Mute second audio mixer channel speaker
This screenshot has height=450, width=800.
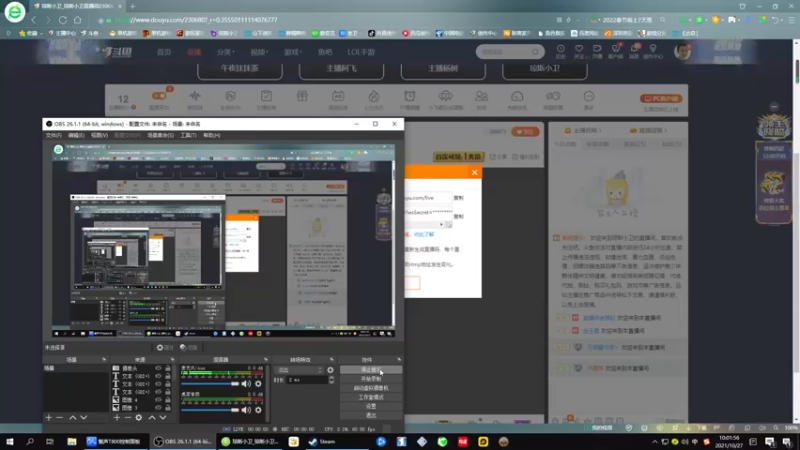(246, 410)
